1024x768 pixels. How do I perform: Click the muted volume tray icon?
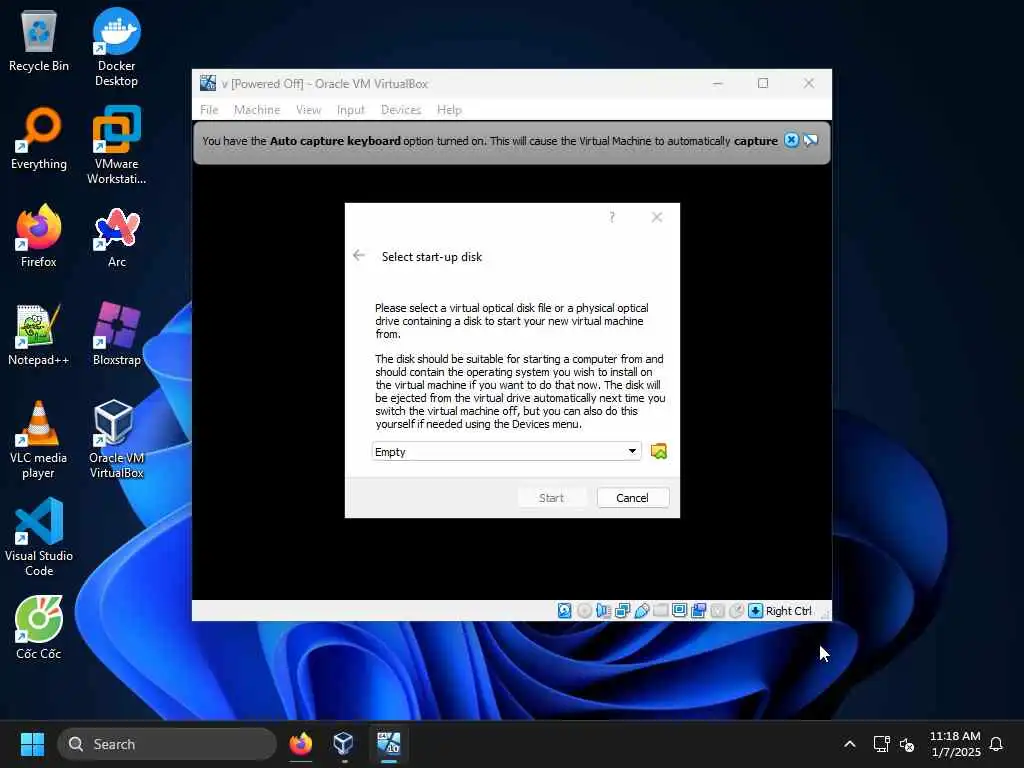tap(907, 744)
